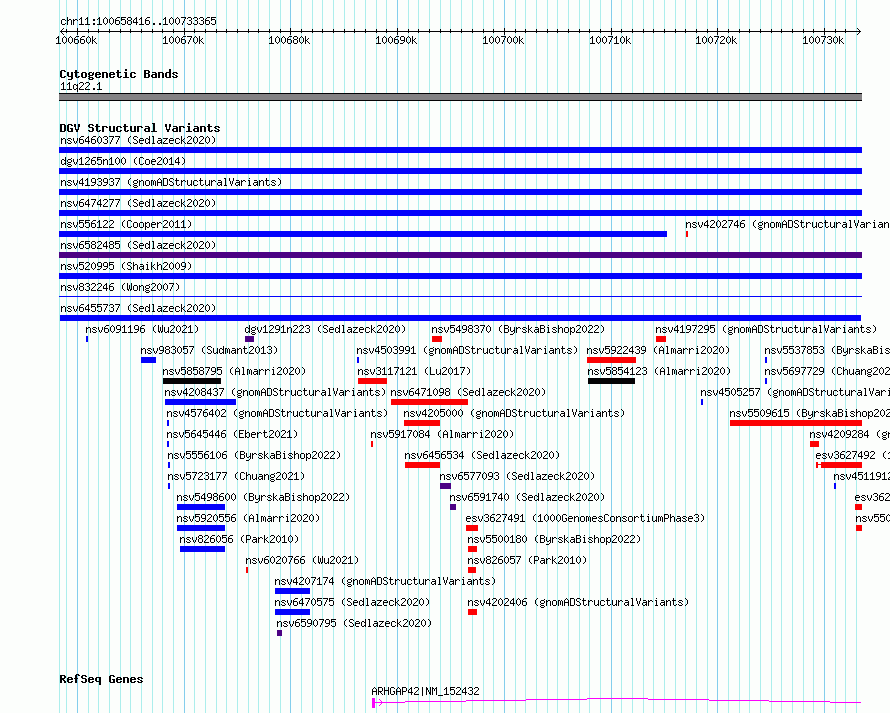Click nsv6577093 (Sedlazeck2020) label
This screenshot has width=890, height=713.
(x=517, y=476)
